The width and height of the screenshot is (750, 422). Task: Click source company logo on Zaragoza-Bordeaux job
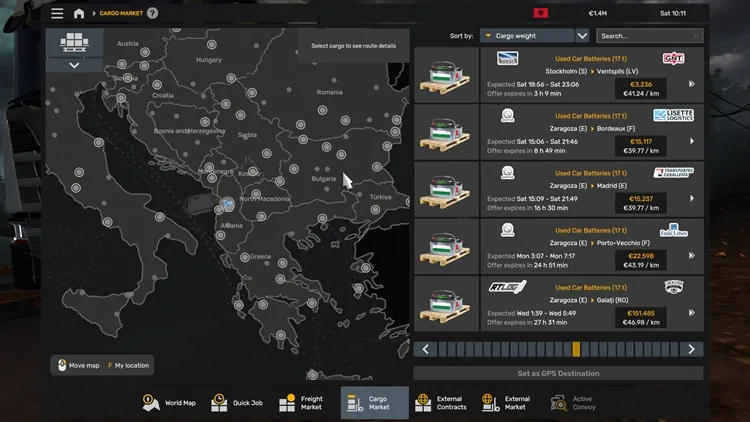(507, 115)
